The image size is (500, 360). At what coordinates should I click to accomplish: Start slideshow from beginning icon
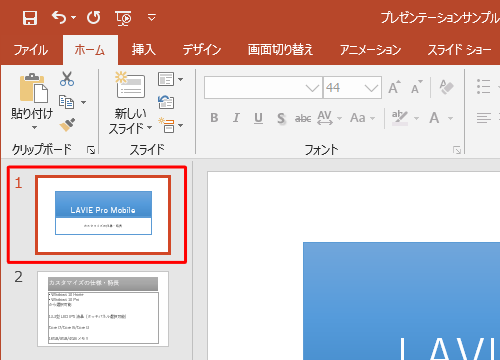pyautogui.click(x=123, y=18)
